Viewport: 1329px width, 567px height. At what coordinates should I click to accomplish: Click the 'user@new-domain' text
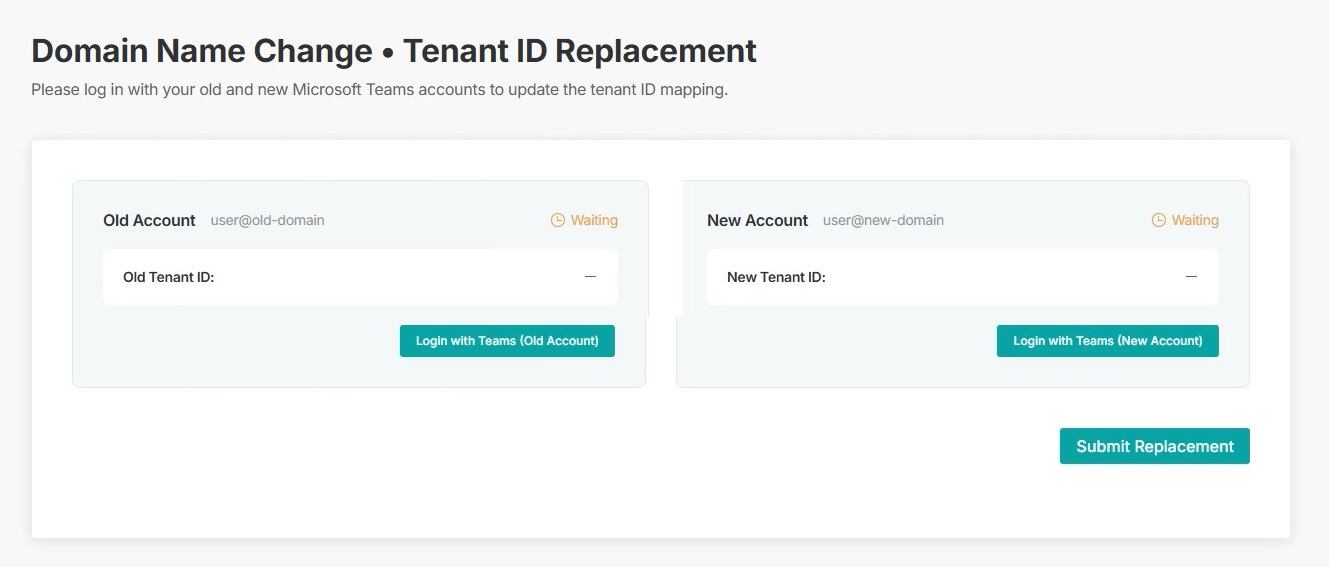[x=883, y=220]
